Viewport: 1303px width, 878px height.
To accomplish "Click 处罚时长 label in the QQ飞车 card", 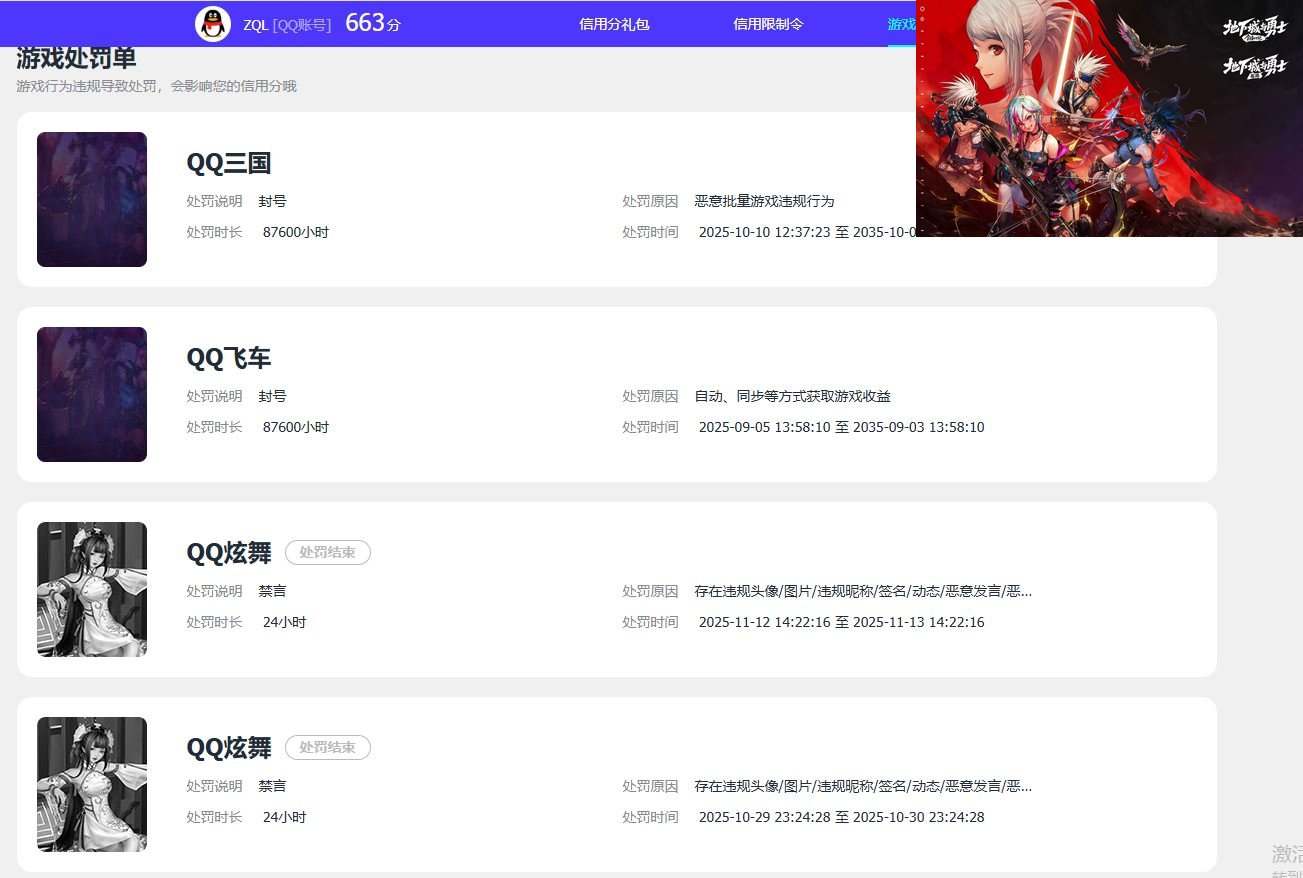I will coord(214,427).
